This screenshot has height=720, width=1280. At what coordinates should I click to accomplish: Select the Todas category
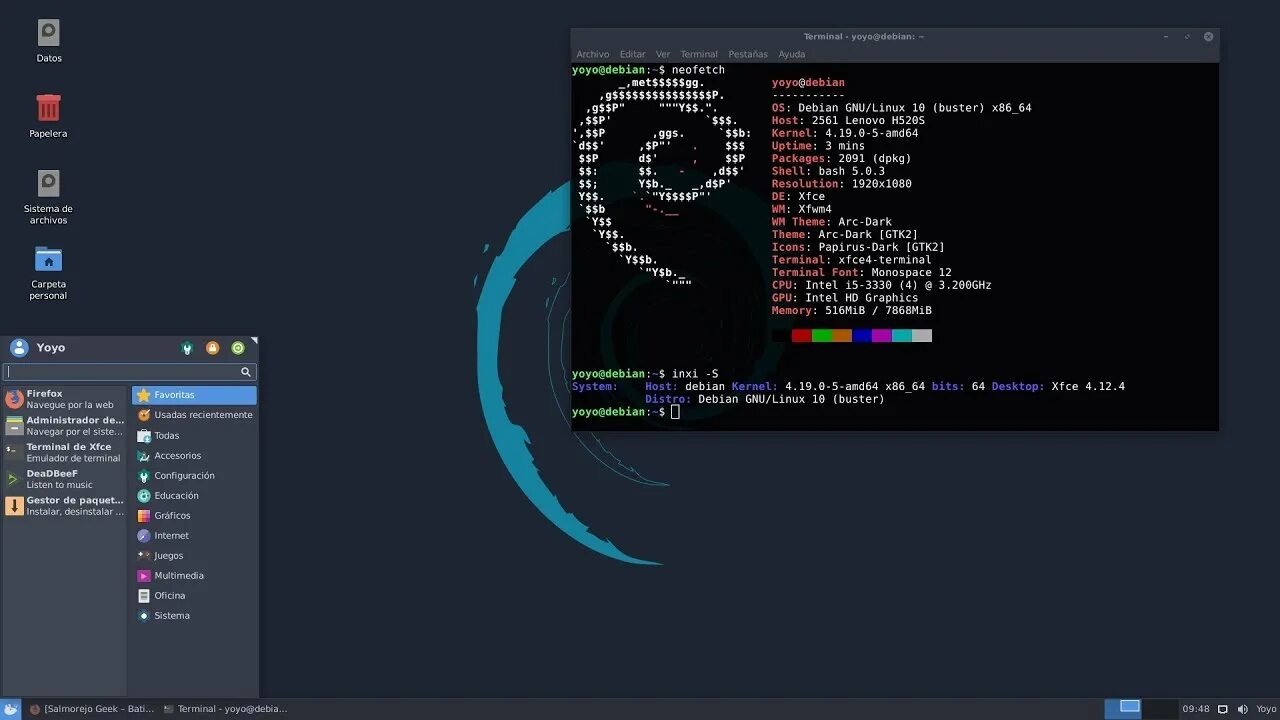click(194, 435)
